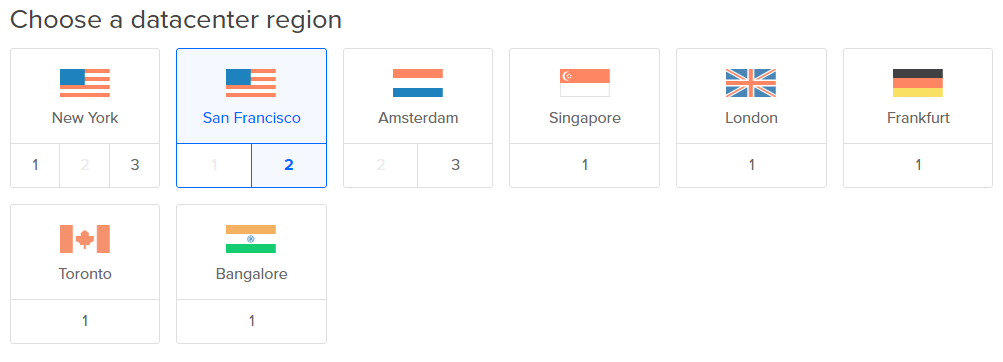
Task: Select the Canadian maple leaf flag
Action: click(x=85, y=239)
